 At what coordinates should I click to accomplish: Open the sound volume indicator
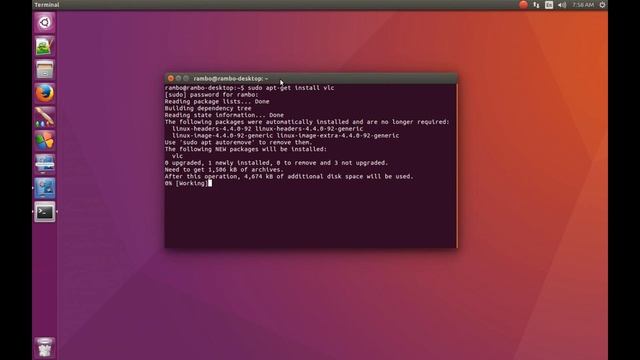pyautogui.click(x=562, y=5)
